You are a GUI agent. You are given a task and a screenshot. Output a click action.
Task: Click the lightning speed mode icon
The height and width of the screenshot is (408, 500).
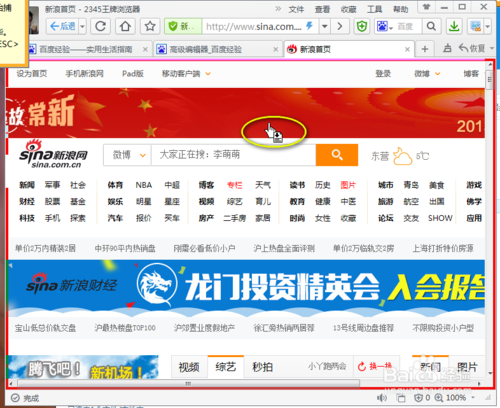[310, 26]
